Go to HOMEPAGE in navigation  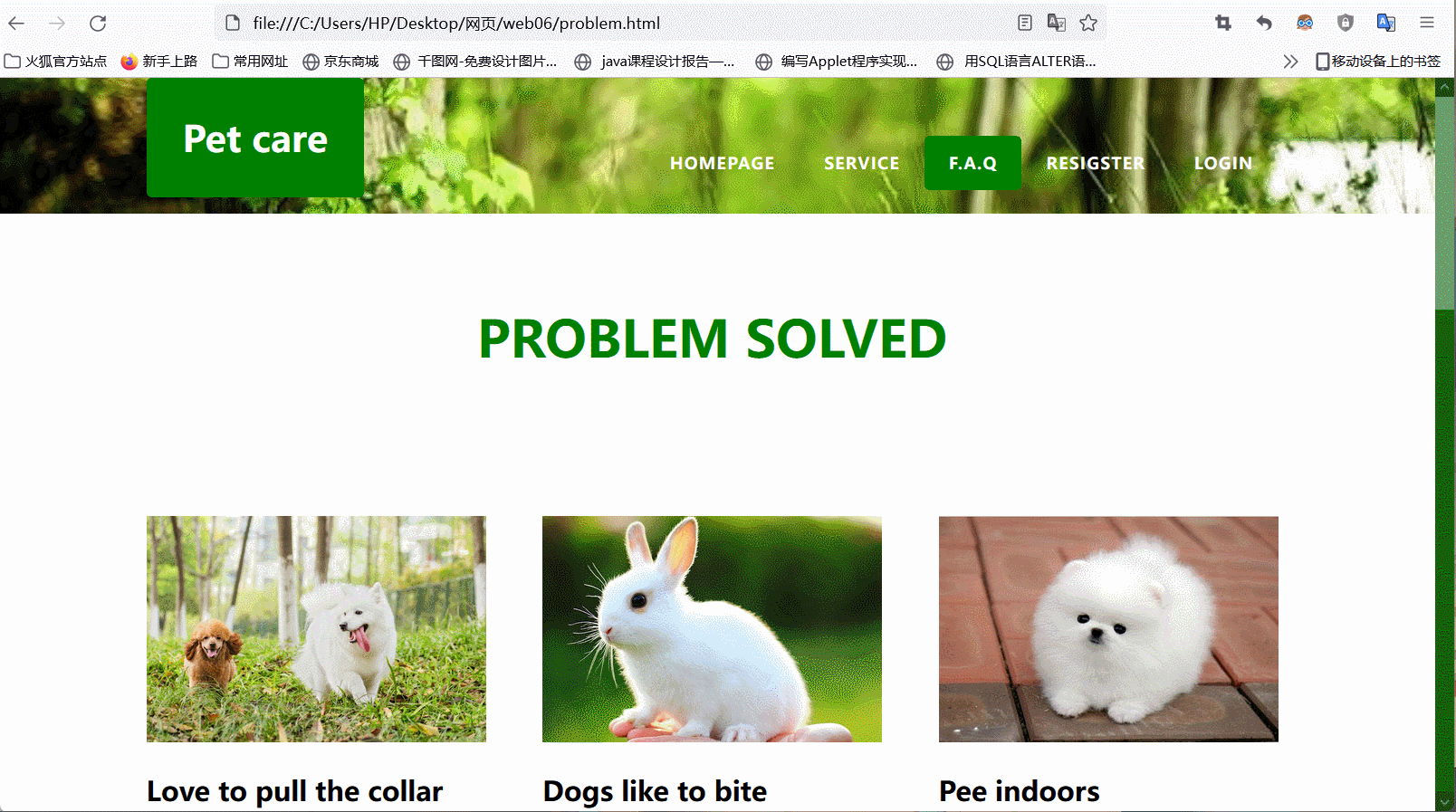[723, 164]
